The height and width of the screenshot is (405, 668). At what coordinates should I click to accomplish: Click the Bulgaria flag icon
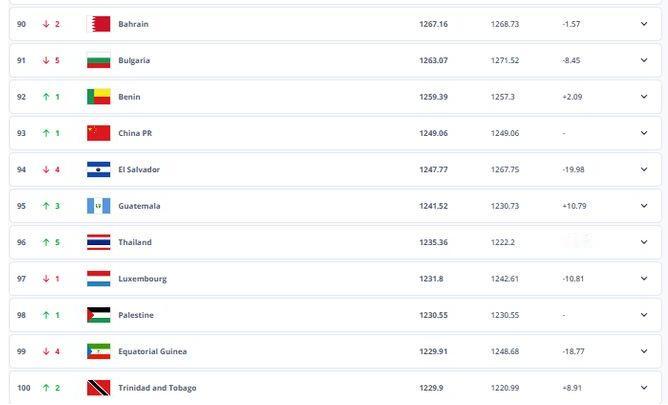click(99, 60)
